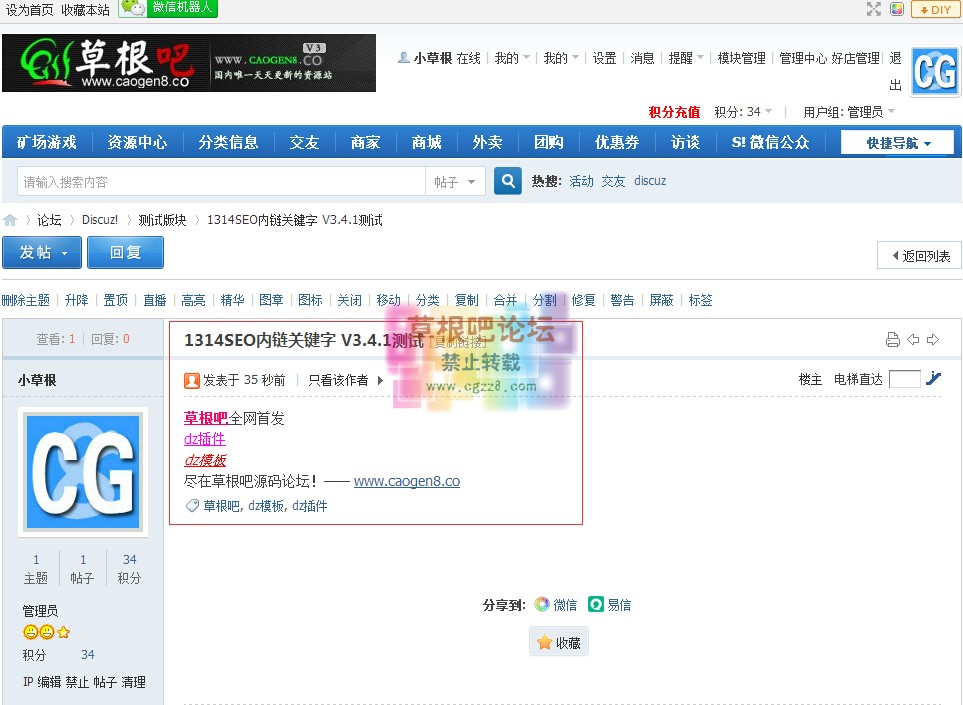Image resolution: width=963 pixels, height=705 pixels.
Task: Select the 分类信息 navigation tab
Action: [x=227, y=142]
